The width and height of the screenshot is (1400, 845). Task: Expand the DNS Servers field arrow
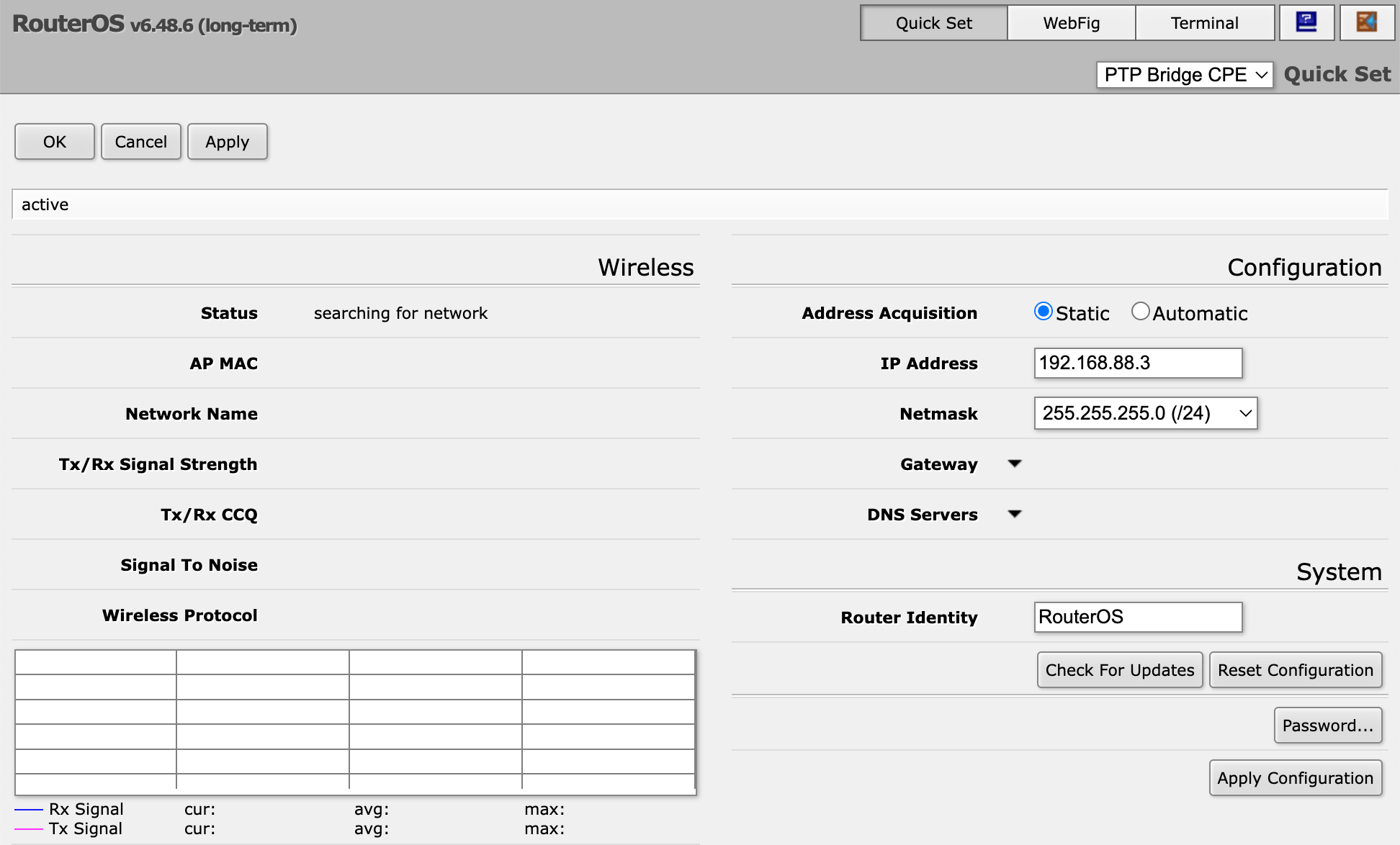(x=1015, y=514)
